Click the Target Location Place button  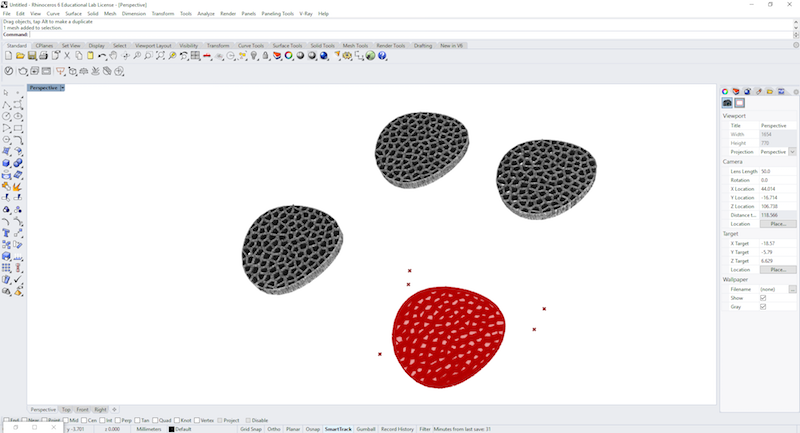coord(778,269)
